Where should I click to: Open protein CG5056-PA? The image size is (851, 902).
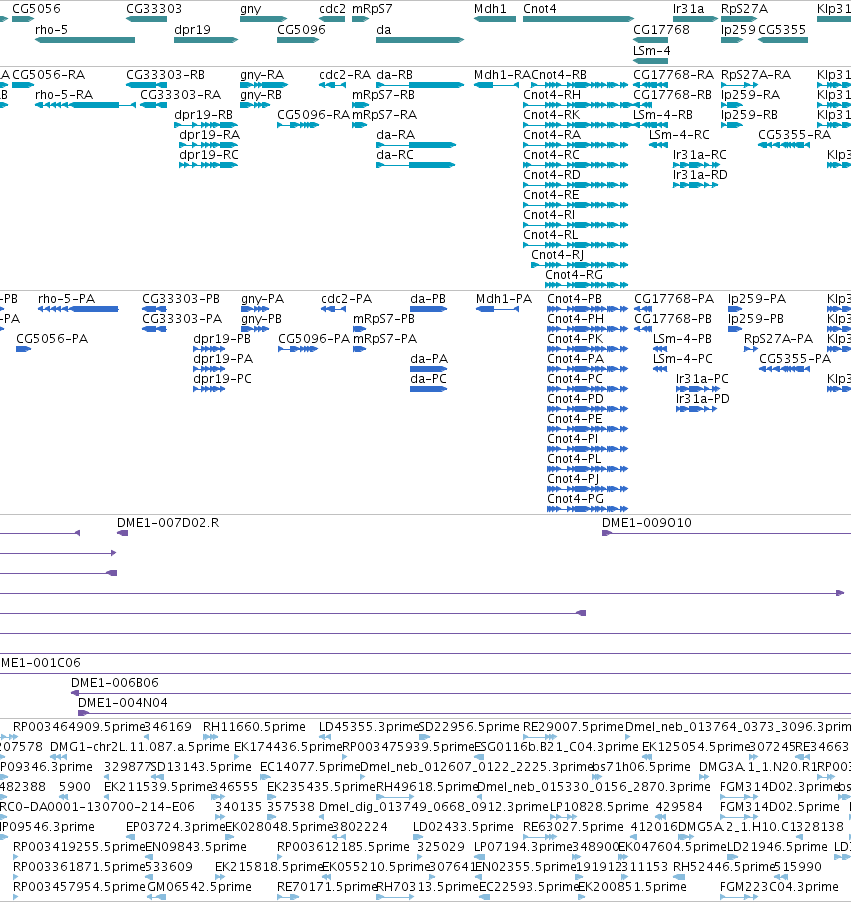52,339
